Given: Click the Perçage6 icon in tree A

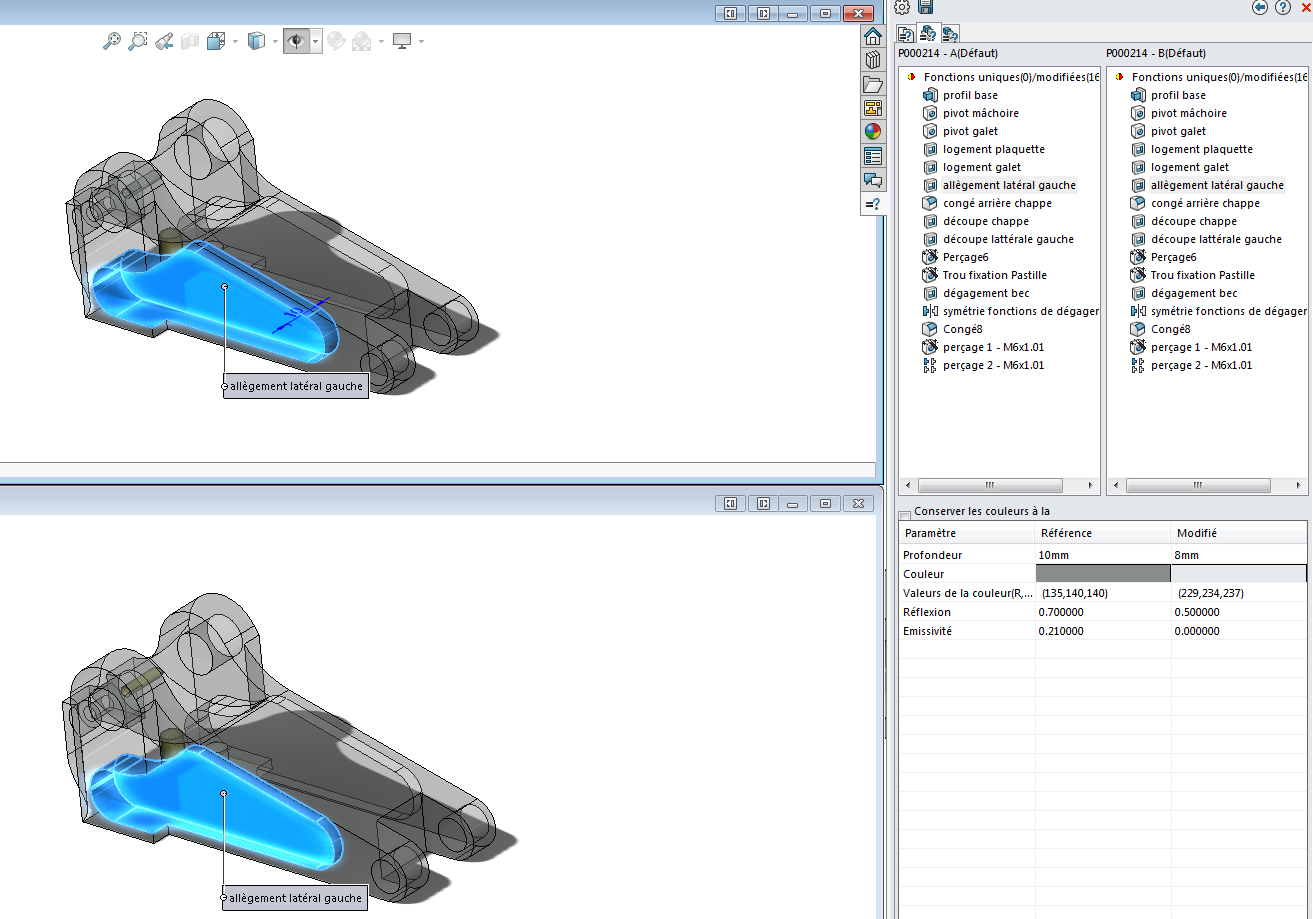Looking at the screenshot, I should [930, 257].
